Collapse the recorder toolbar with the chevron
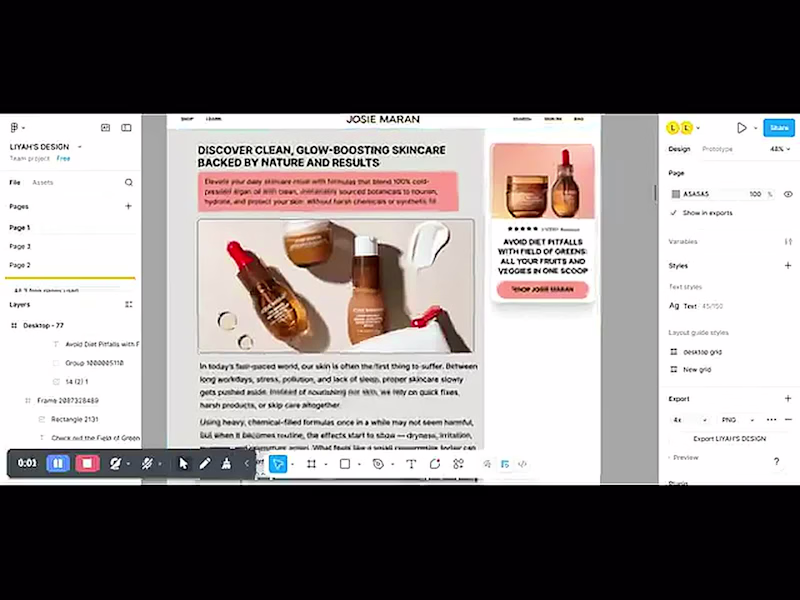The width and height of the screenshot is (800, 600). pos(247,463)
